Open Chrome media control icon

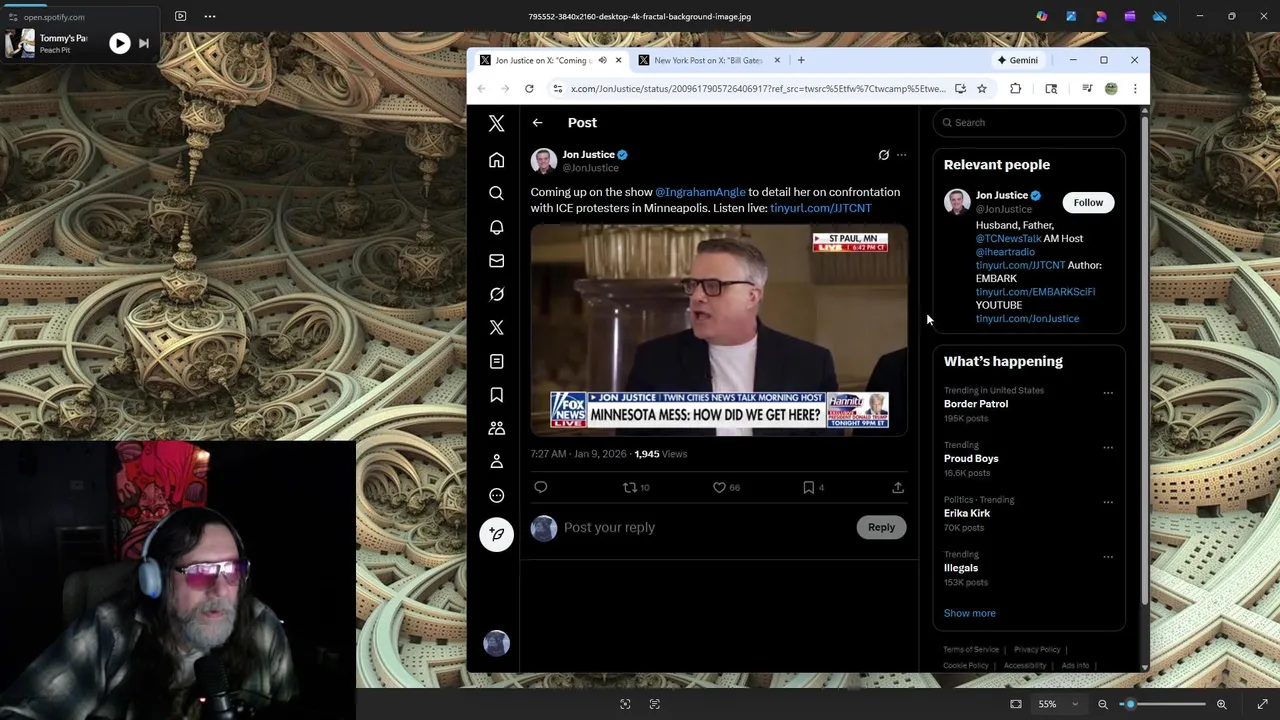click(1087, 88)
